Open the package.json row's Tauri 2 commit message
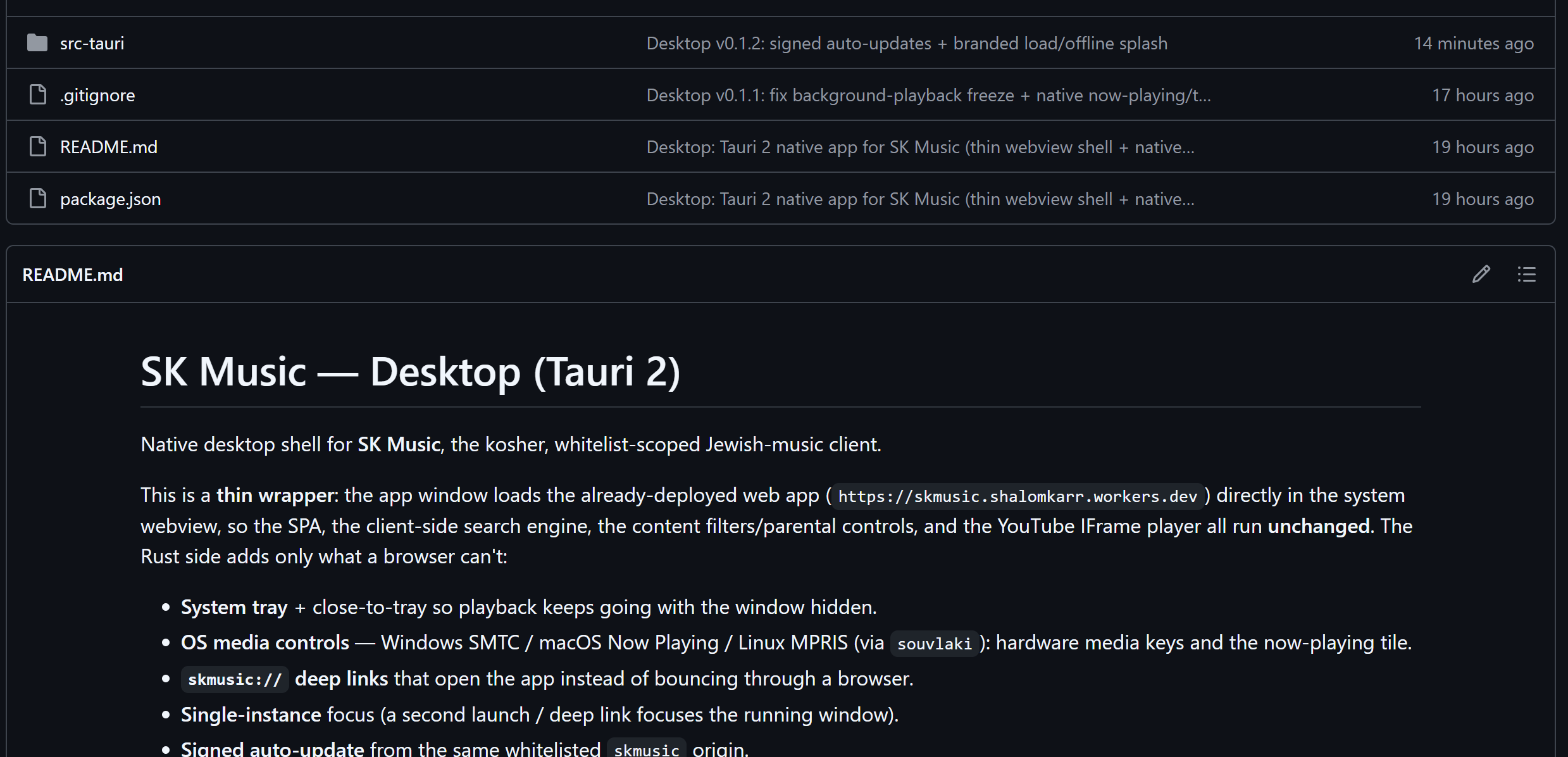The image size is (1568, 757). pos(920,199)
